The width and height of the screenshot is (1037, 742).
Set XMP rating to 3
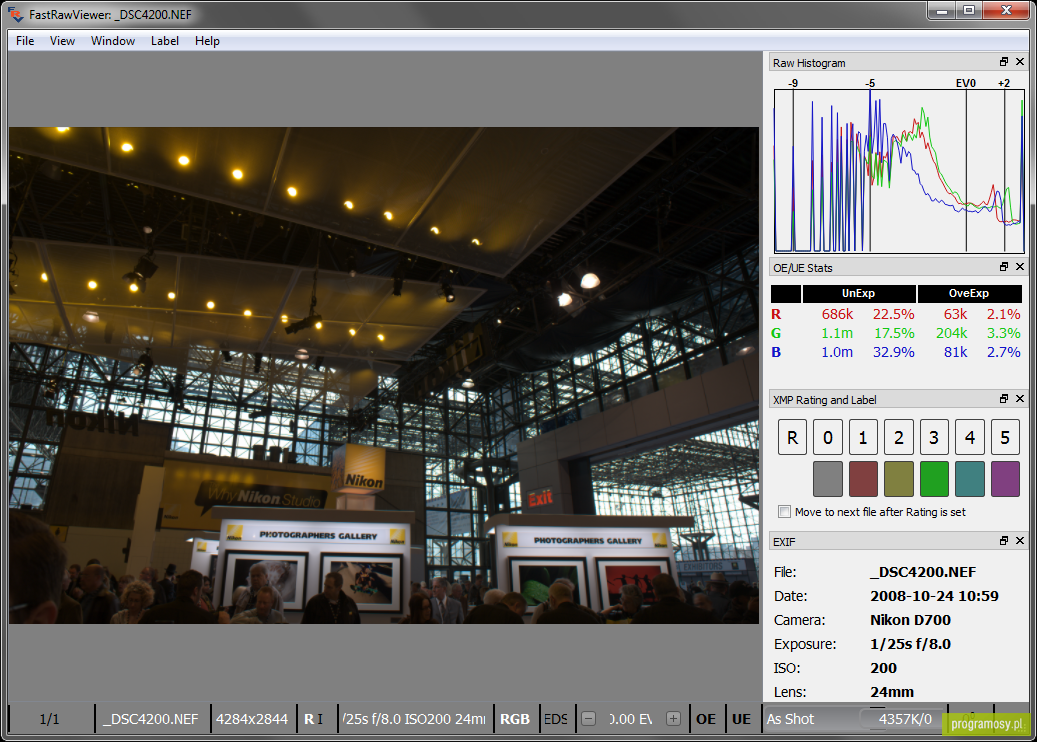click(934, 437)
